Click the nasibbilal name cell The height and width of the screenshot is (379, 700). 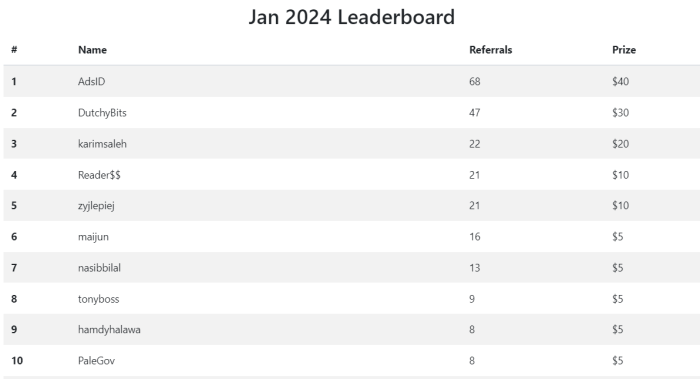(99, 268)
